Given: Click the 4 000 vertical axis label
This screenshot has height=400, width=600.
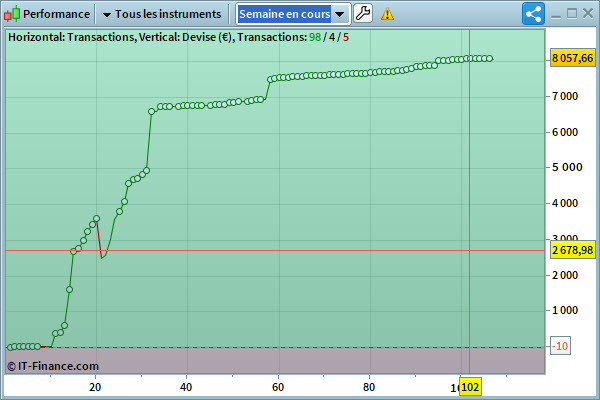Looking at the screenshot, I should click(x=565, y=203).
